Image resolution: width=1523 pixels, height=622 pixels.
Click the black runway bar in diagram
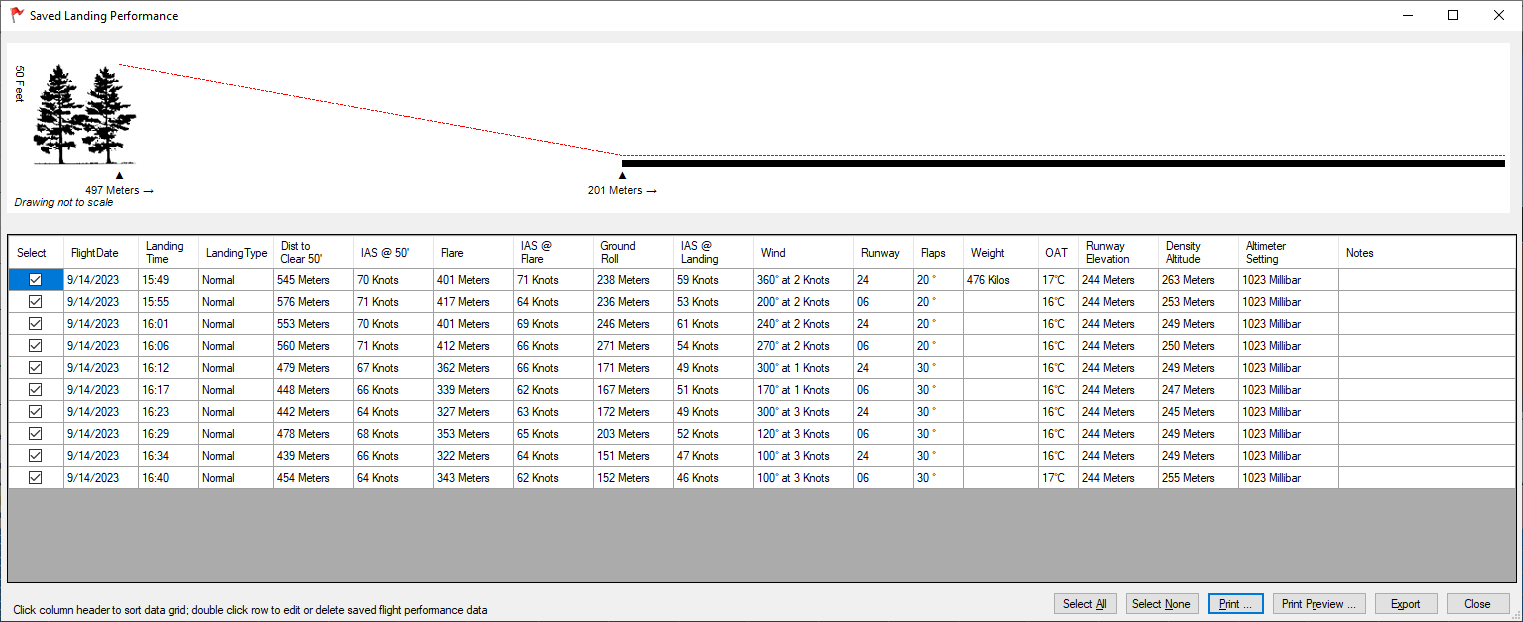(1063, 163)
